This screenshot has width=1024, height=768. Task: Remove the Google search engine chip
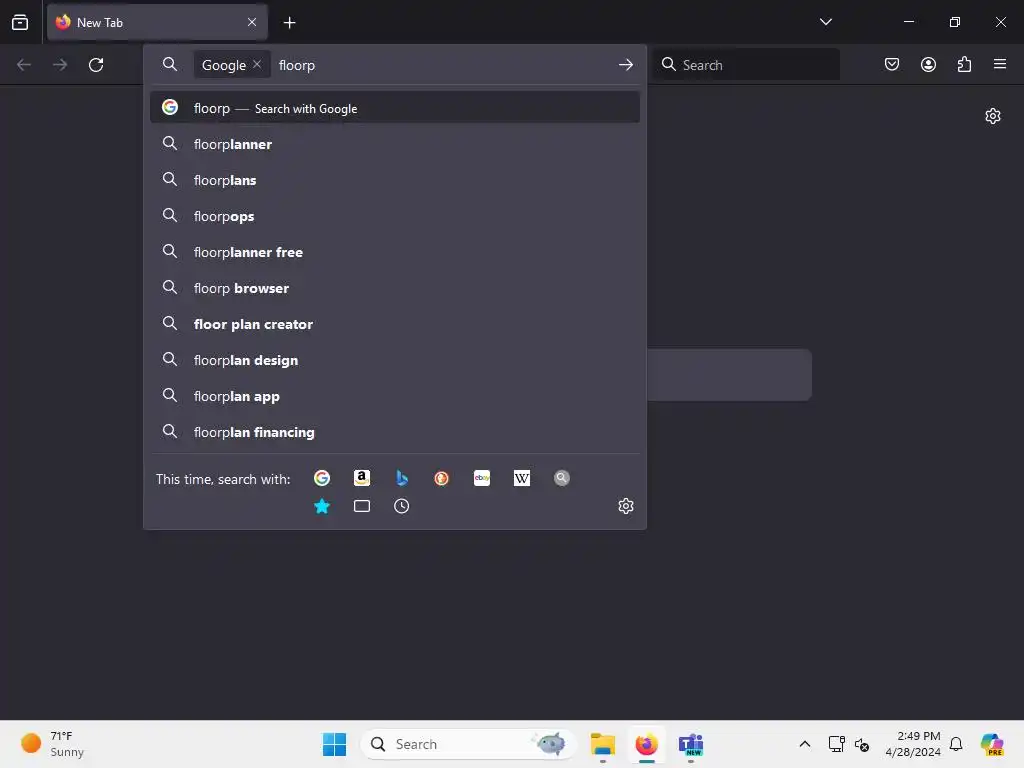click(257, 64)
